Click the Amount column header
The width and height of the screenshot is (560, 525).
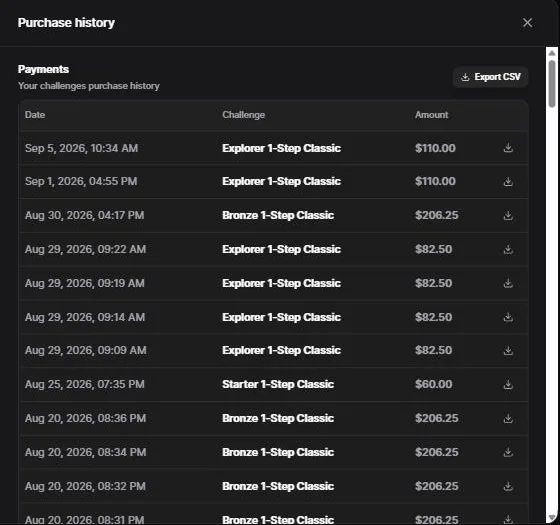431,115
